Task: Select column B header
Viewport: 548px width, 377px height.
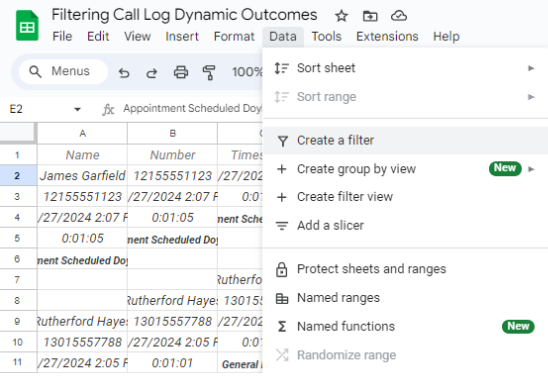Action: [x=173, y=133]
